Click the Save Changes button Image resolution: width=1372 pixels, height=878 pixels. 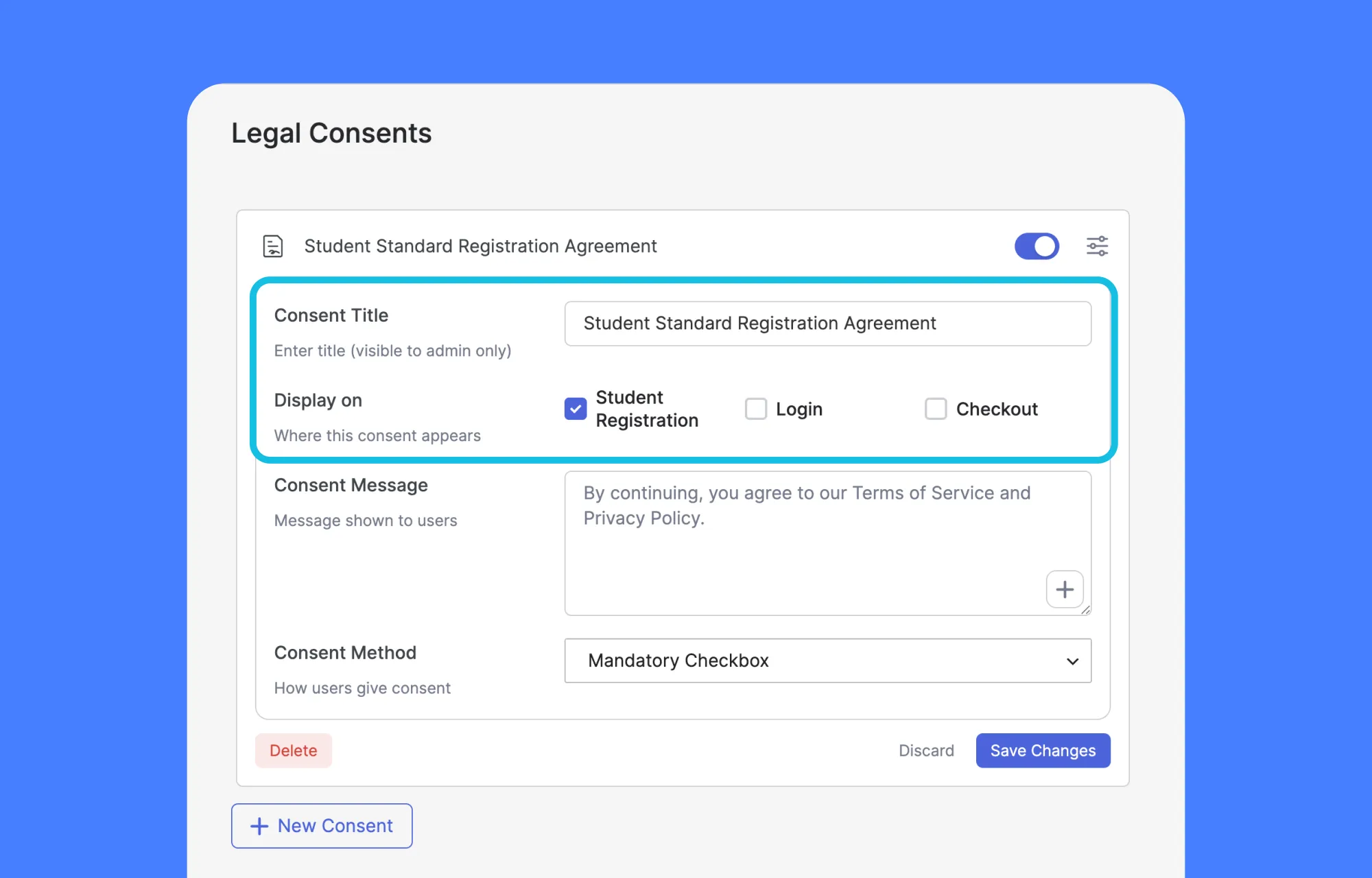[1043, 750]
